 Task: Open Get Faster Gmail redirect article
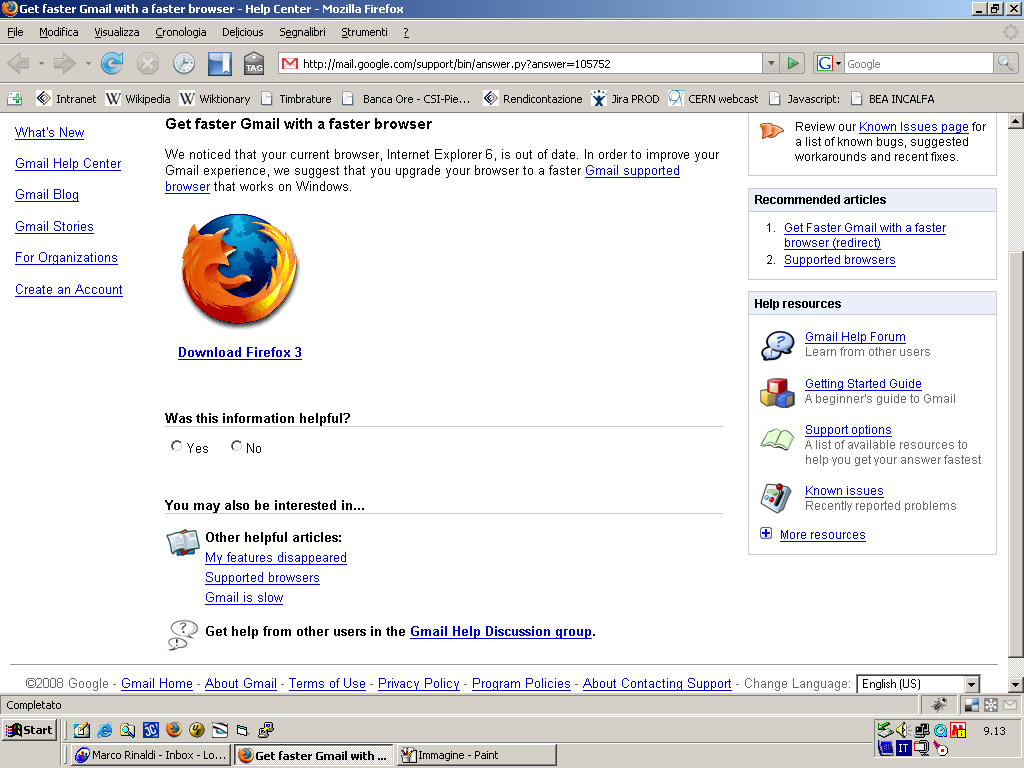[865, 235]
